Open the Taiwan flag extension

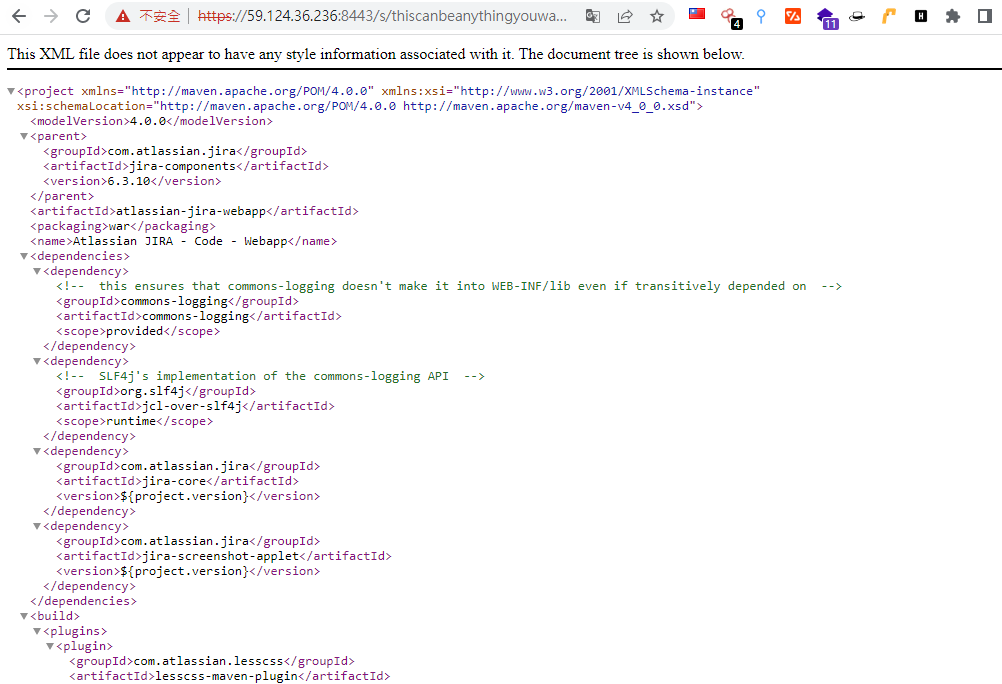[x=697, y=14]
